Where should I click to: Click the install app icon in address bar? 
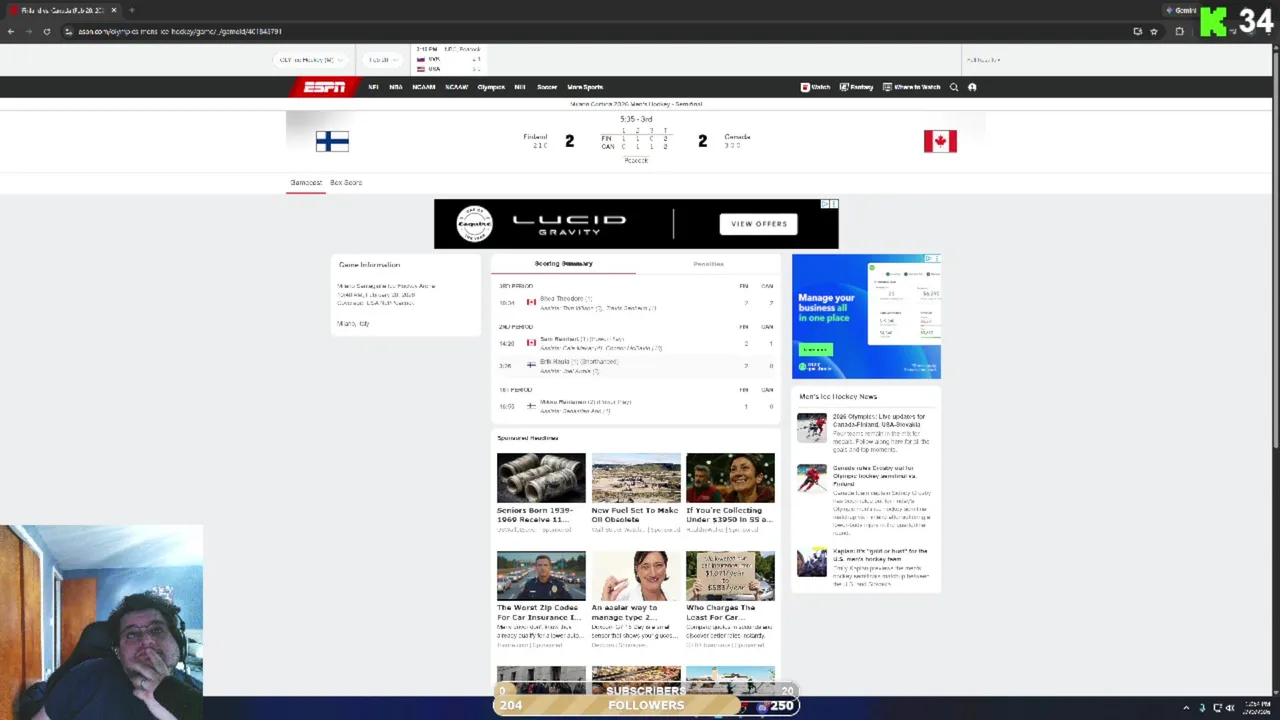tap(1138, 31)
